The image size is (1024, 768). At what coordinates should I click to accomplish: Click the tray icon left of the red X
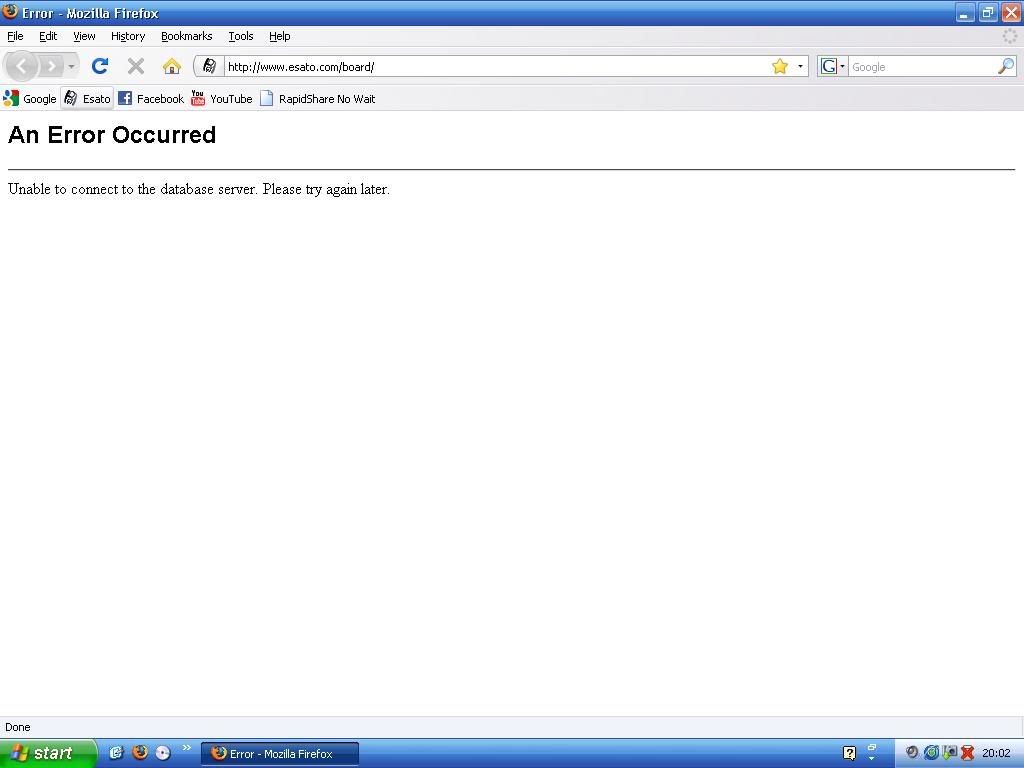coord(950,753)
